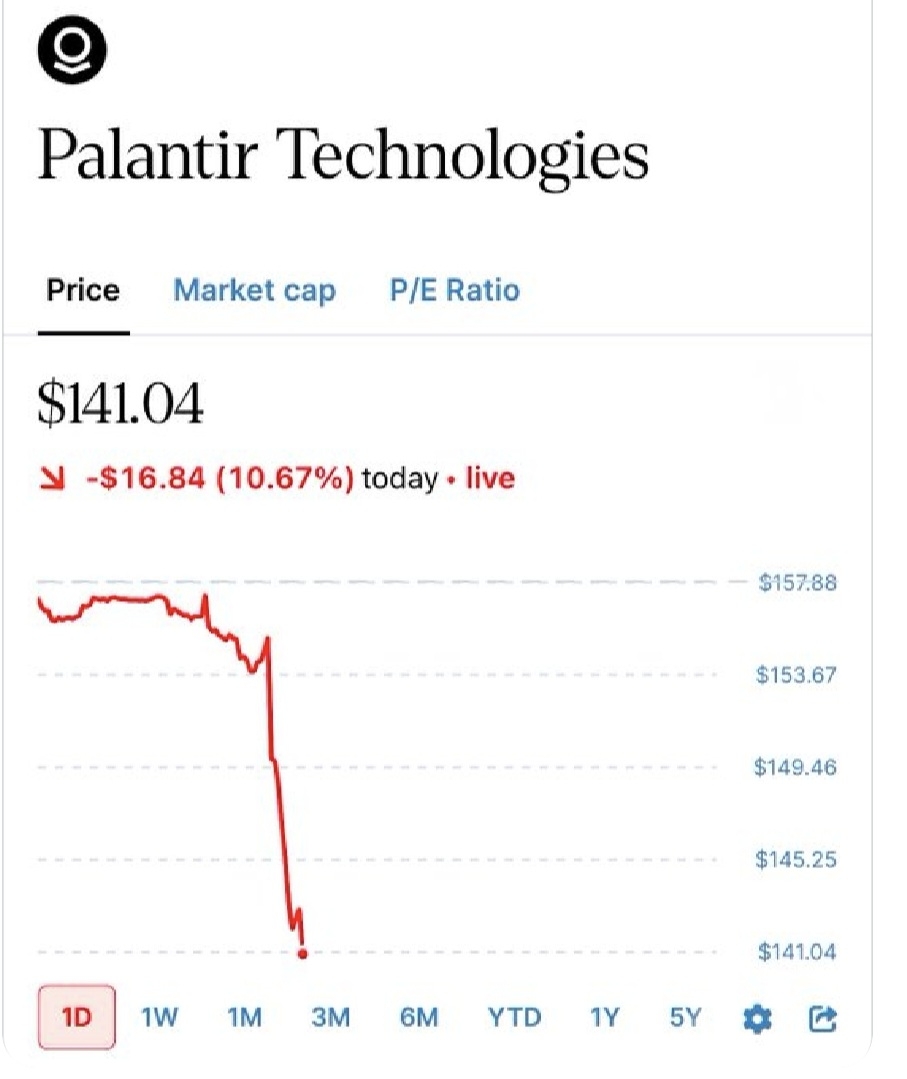Choose the 1M time range
The image size is (907, 1079).
(244, 1018)
